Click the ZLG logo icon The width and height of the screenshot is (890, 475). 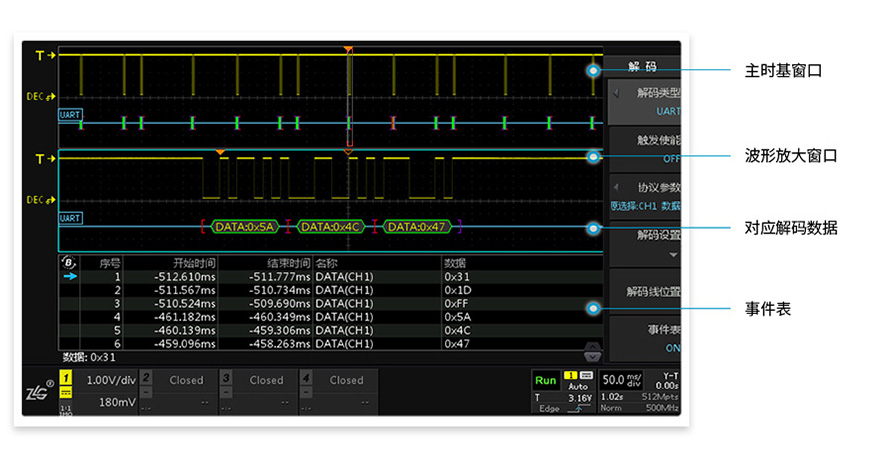pyautogui.click(x=38, y=394)
